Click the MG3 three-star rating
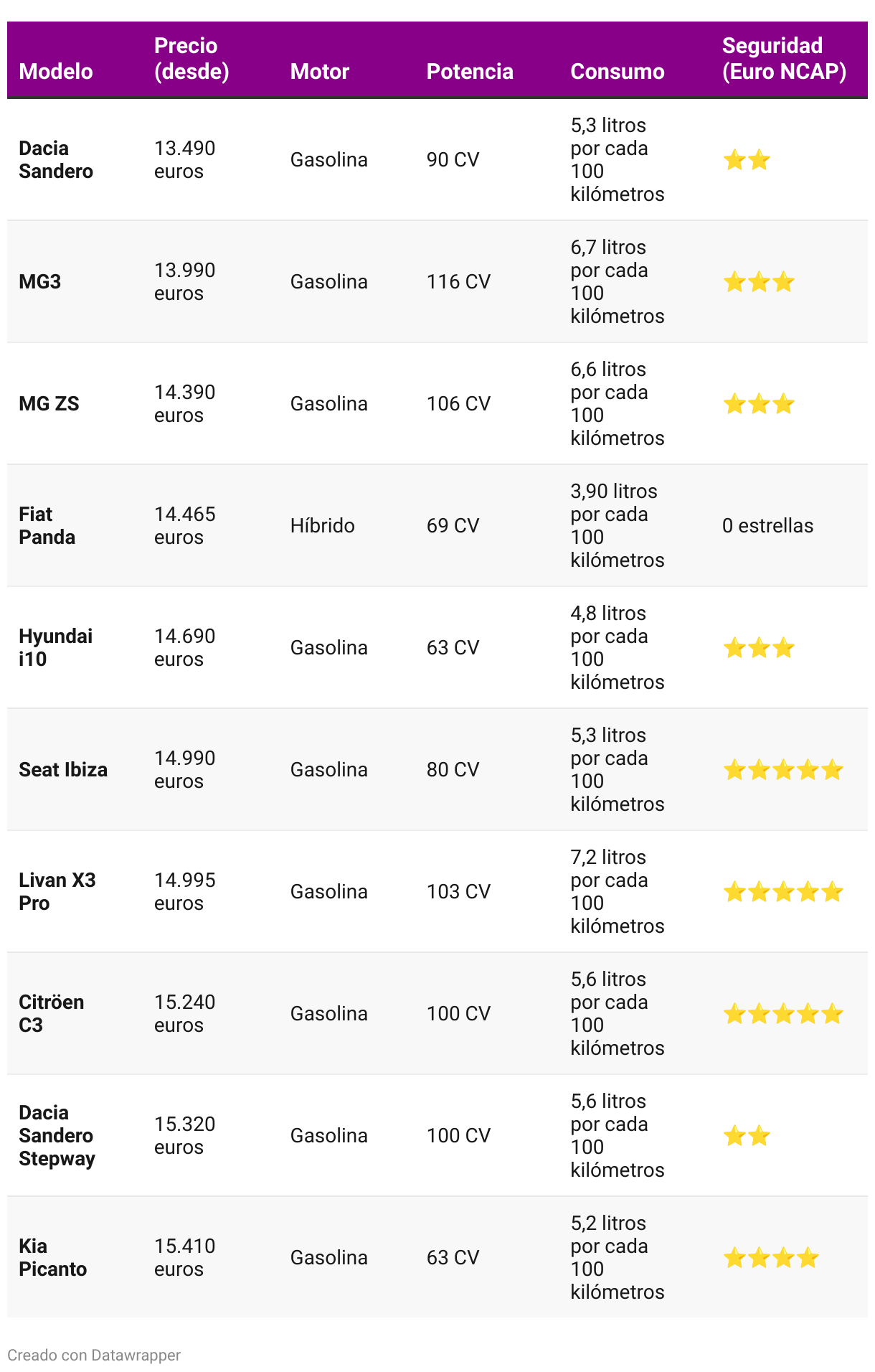875x1372 pixels. pyautogui.click(x=759, y=281)
